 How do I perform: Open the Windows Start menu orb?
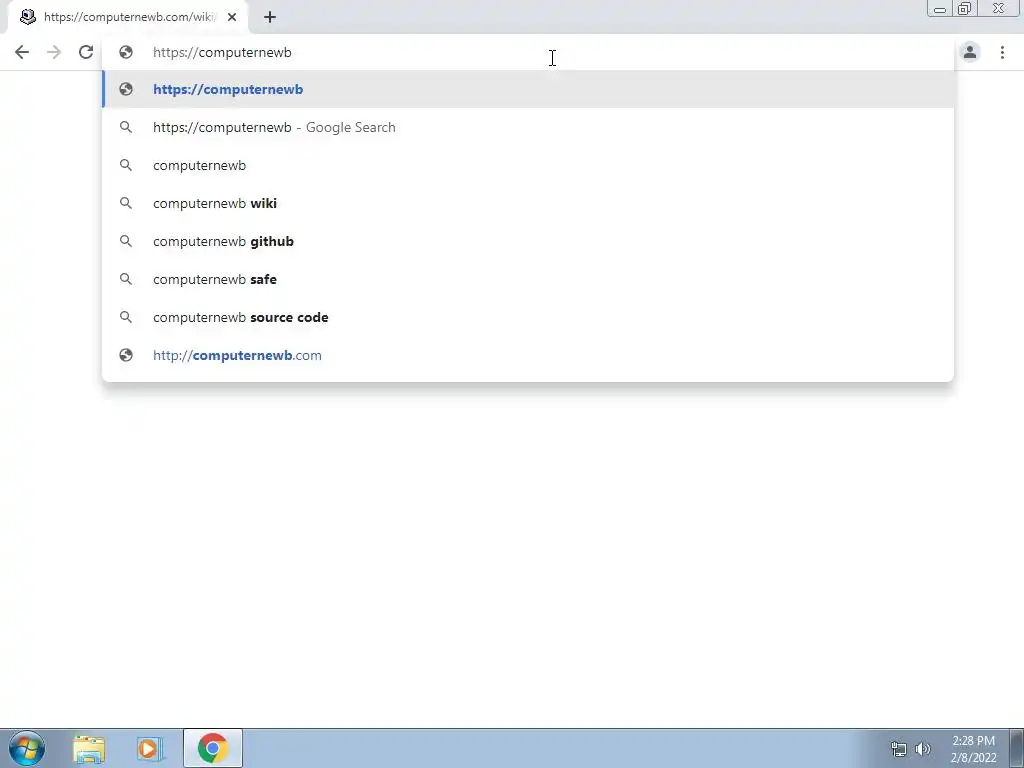point(27,748)
